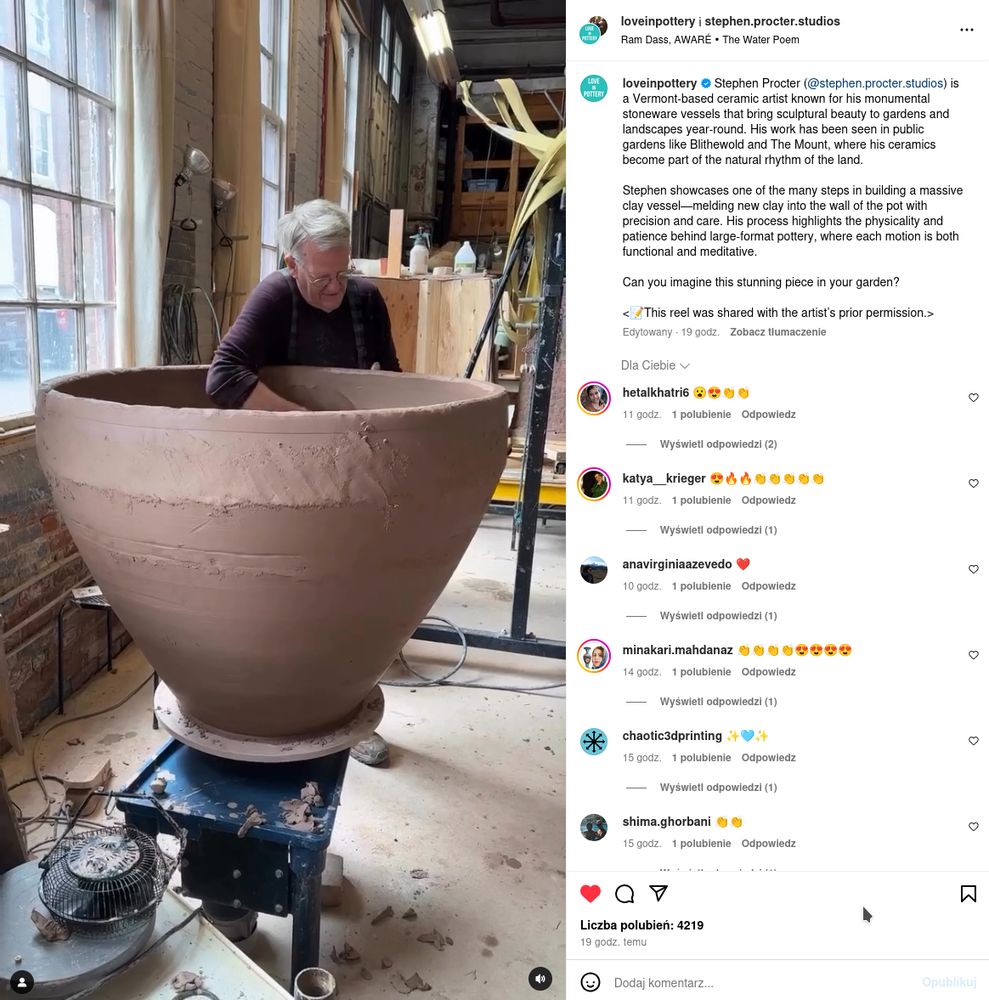Show replies under minakari.mahdanaz's comment
Image resolution: width=989 pixels, height=1000 pixels.
click(717, 702)
